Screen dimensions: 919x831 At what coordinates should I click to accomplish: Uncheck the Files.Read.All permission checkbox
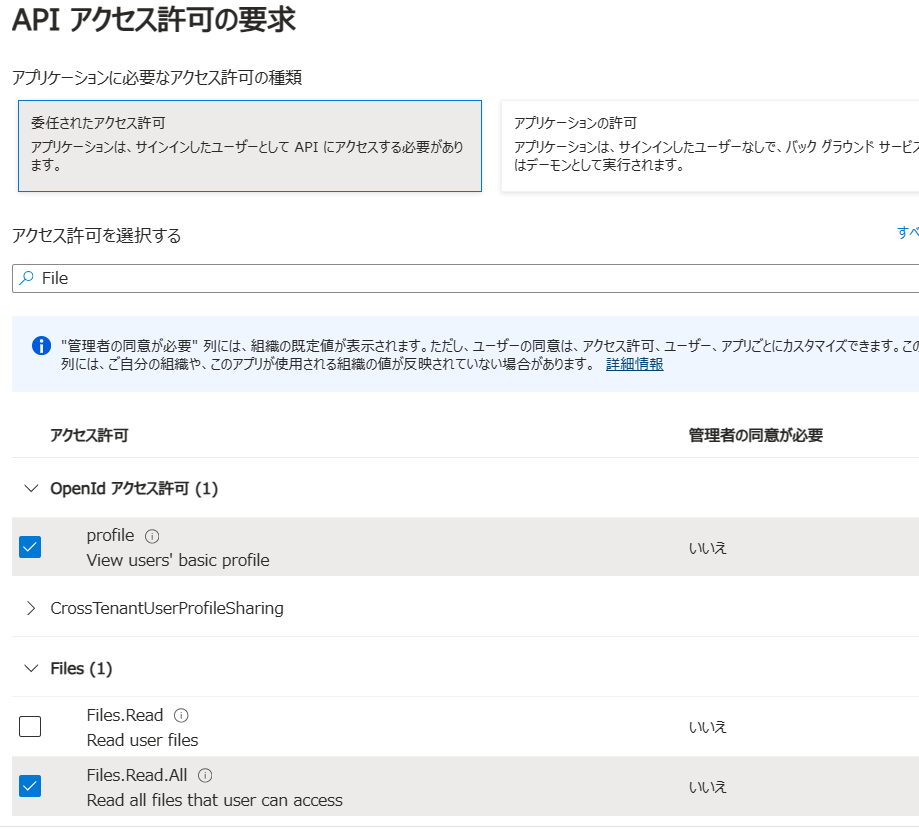(30, 786)
